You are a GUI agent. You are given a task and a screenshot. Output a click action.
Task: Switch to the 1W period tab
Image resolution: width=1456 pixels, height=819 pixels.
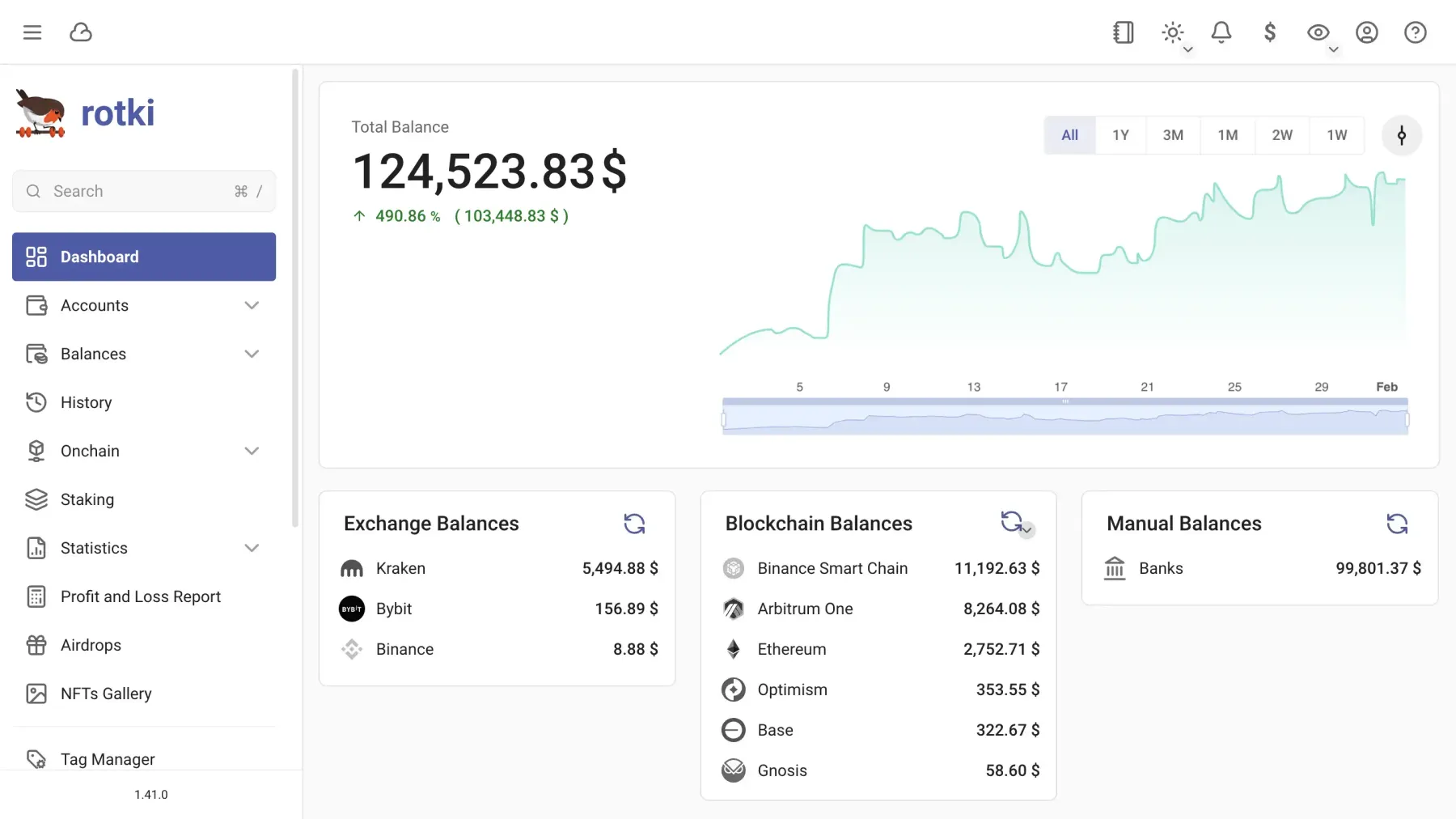click(x=1336, y=135)
